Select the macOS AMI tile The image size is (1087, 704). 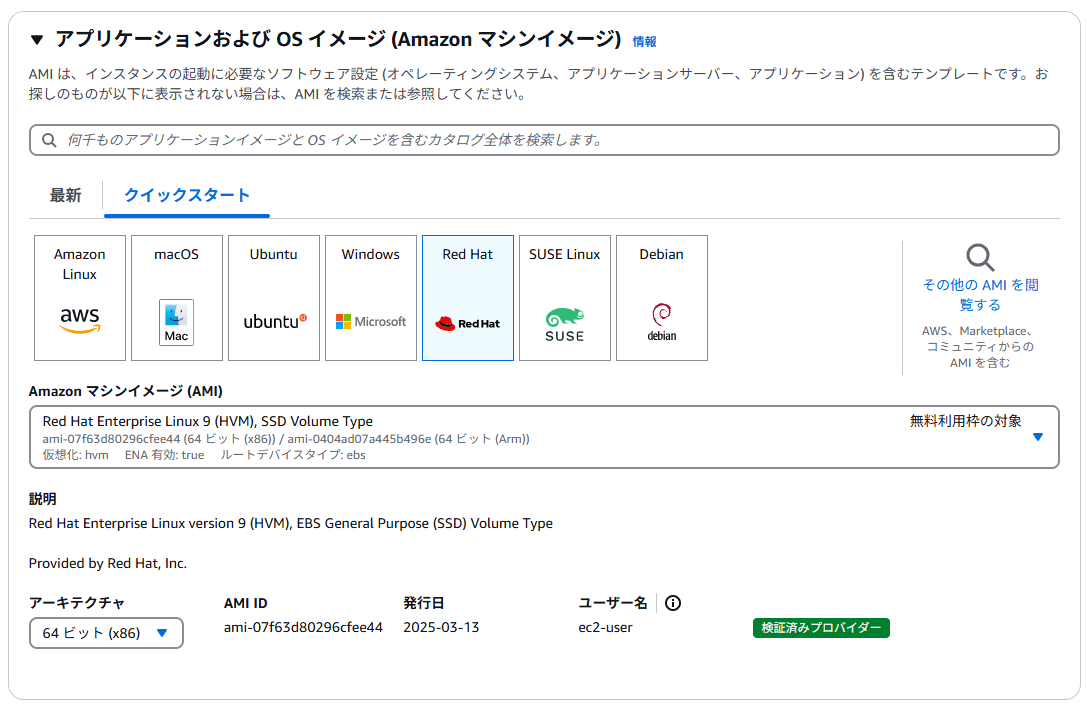pyautogui.click(x=177, y=298)
